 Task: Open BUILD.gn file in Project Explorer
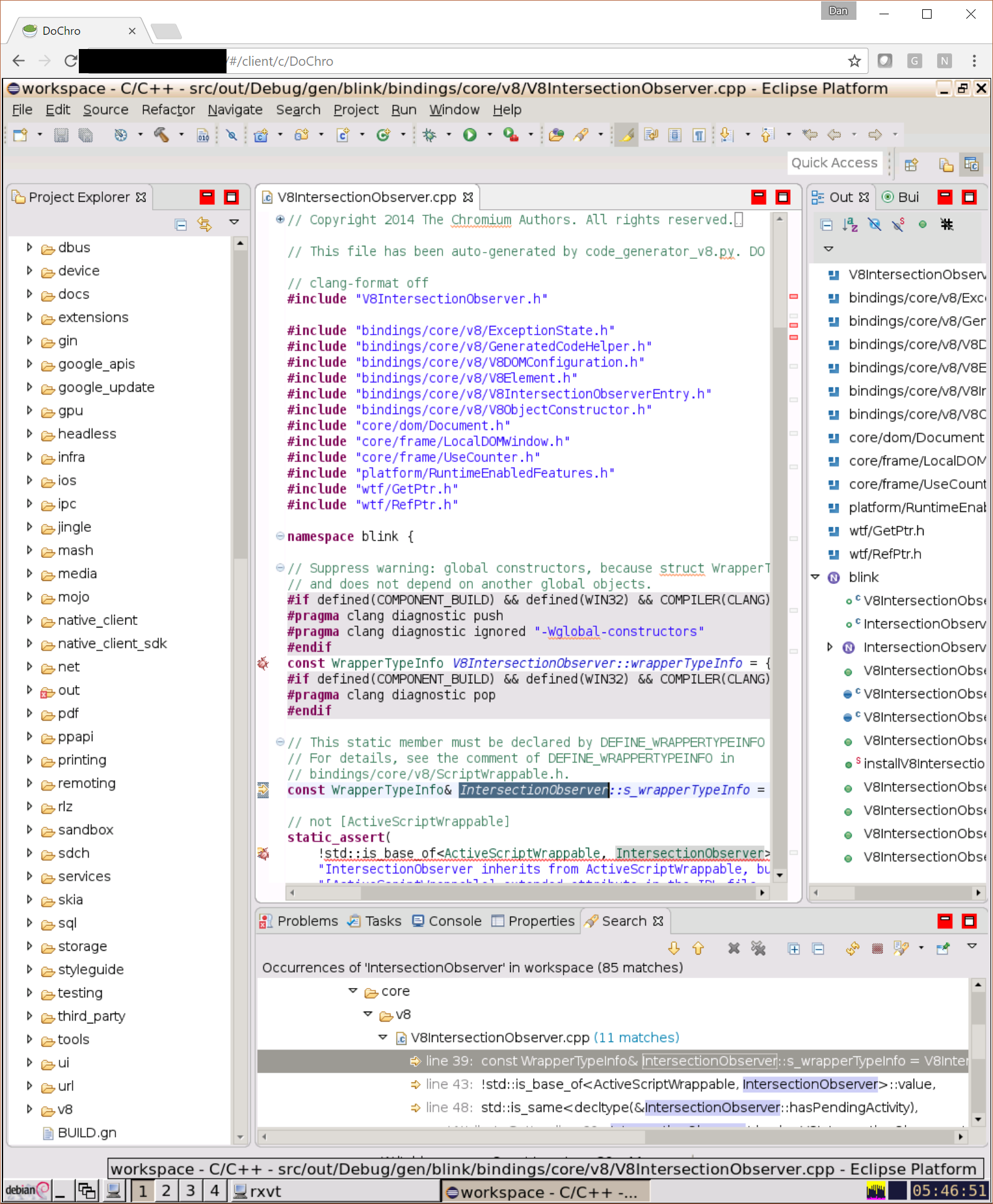point(86,1133)
